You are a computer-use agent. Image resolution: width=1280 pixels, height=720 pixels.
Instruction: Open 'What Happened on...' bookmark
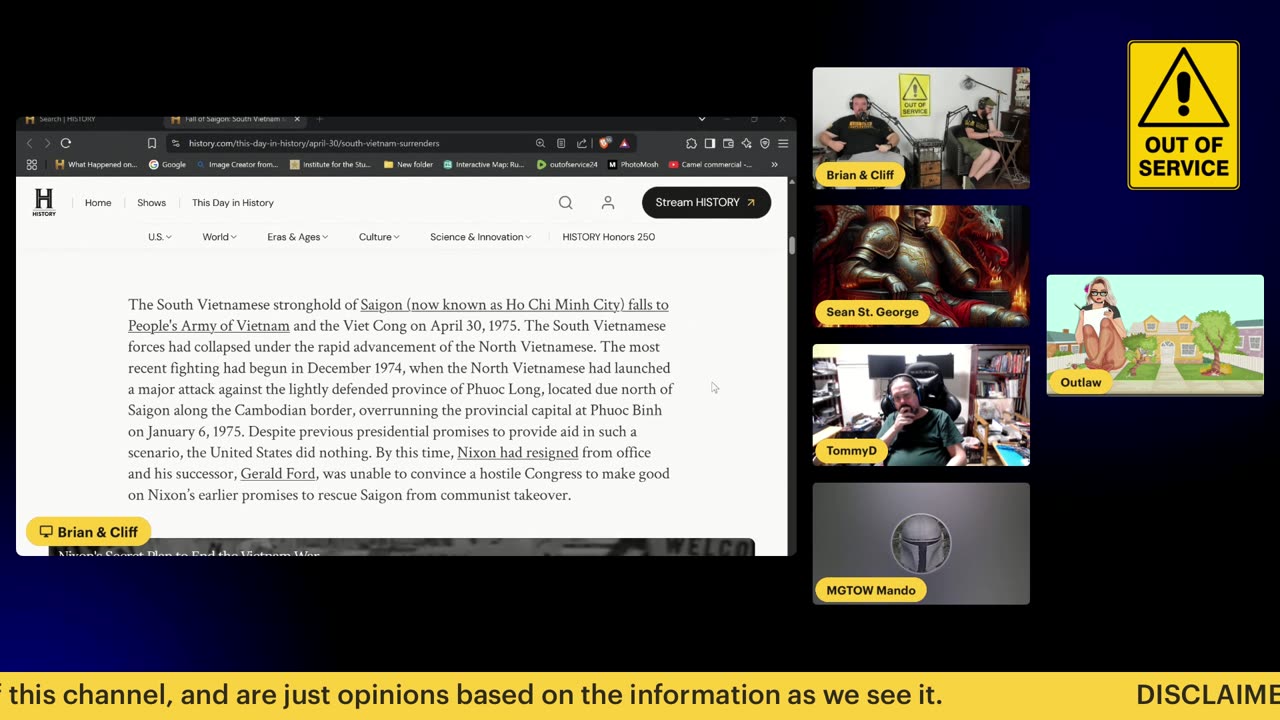tap(96, 164)
